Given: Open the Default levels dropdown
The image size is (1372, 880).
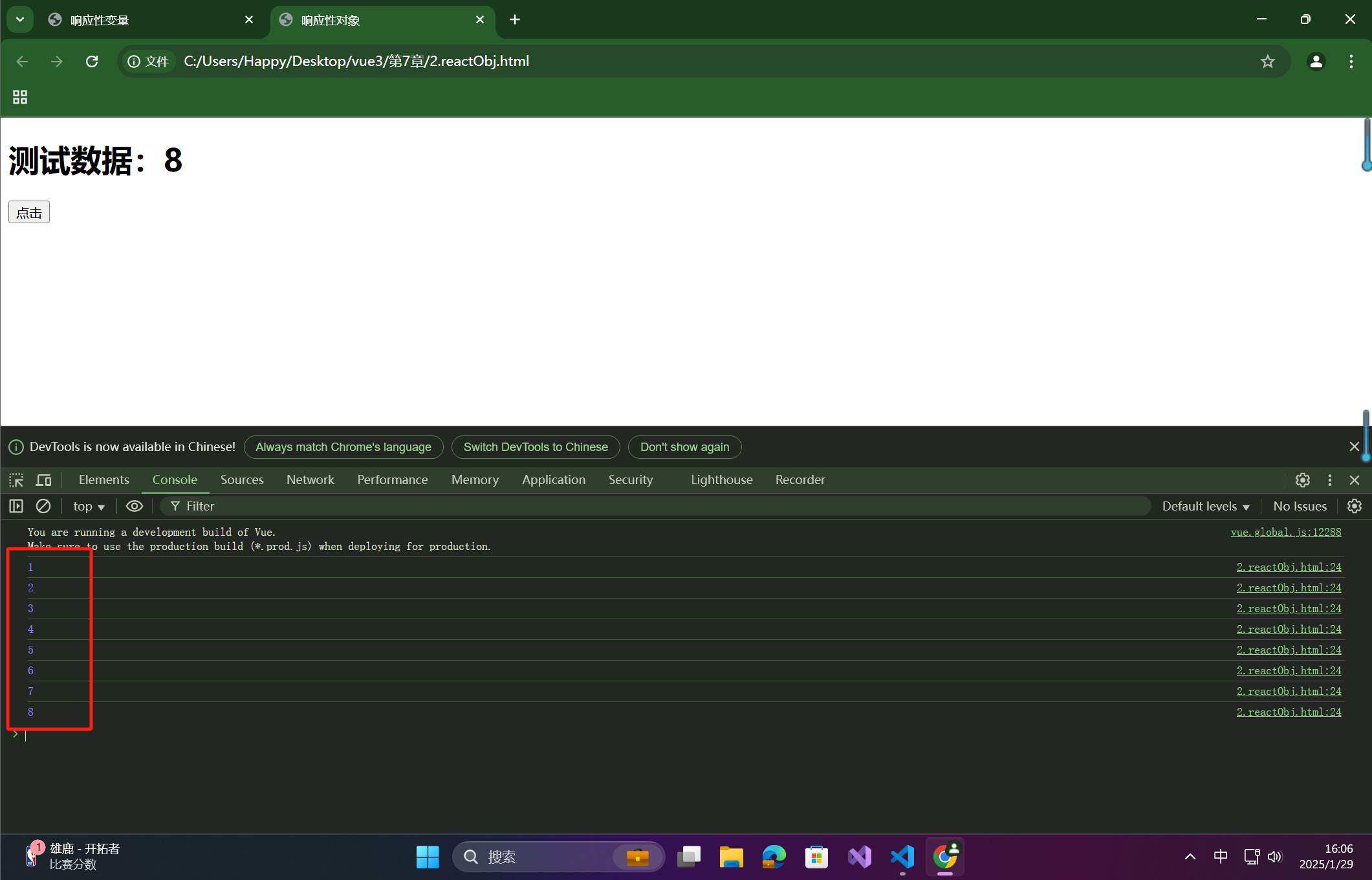Looking at the screenshot, I should coord(1204,506).
